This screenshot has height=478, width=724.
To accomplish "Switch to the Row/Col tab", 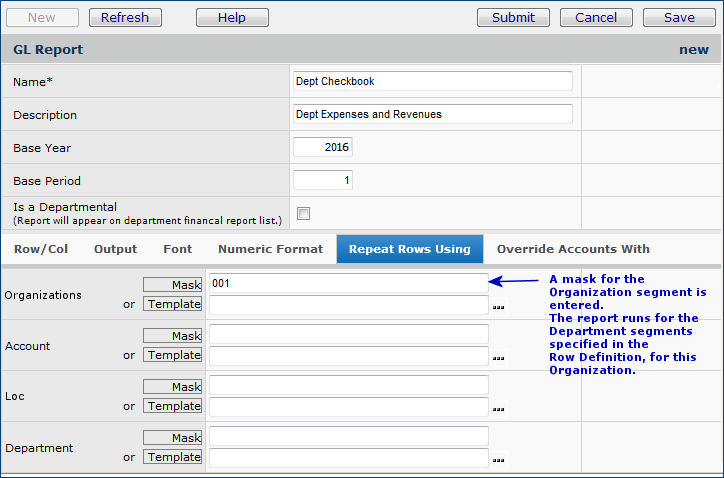I will point(40,249).
